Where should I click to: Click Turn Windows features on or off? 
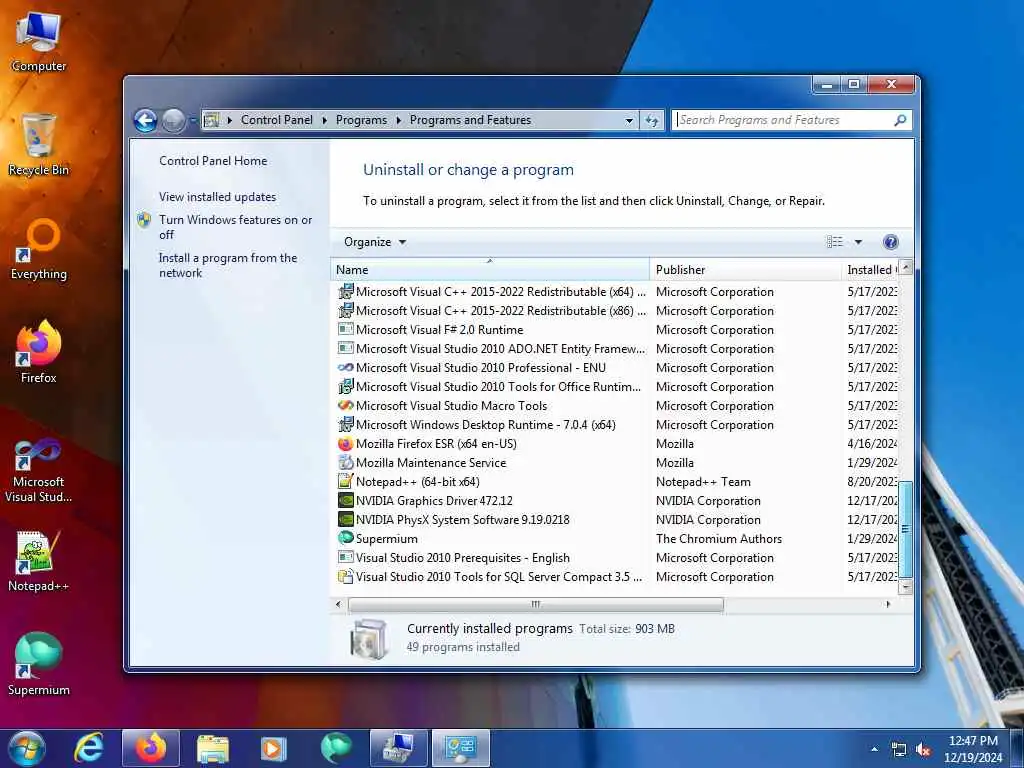[x=236, y=227]
